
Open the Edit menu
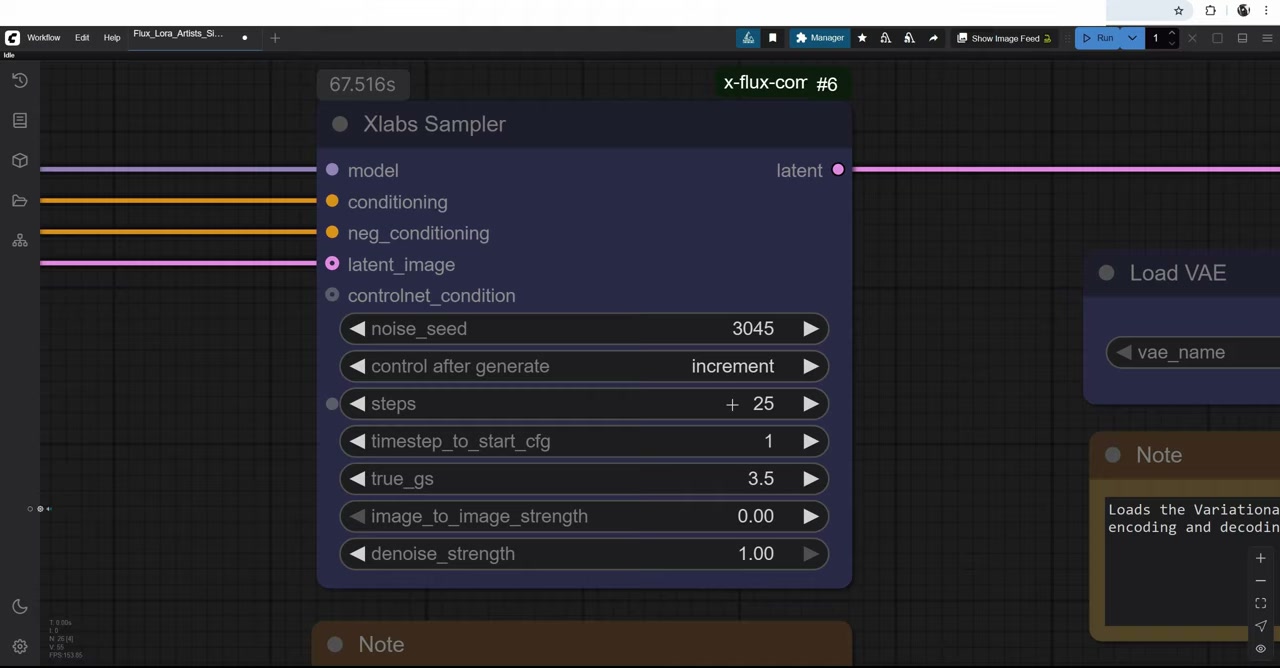(82, 38)
